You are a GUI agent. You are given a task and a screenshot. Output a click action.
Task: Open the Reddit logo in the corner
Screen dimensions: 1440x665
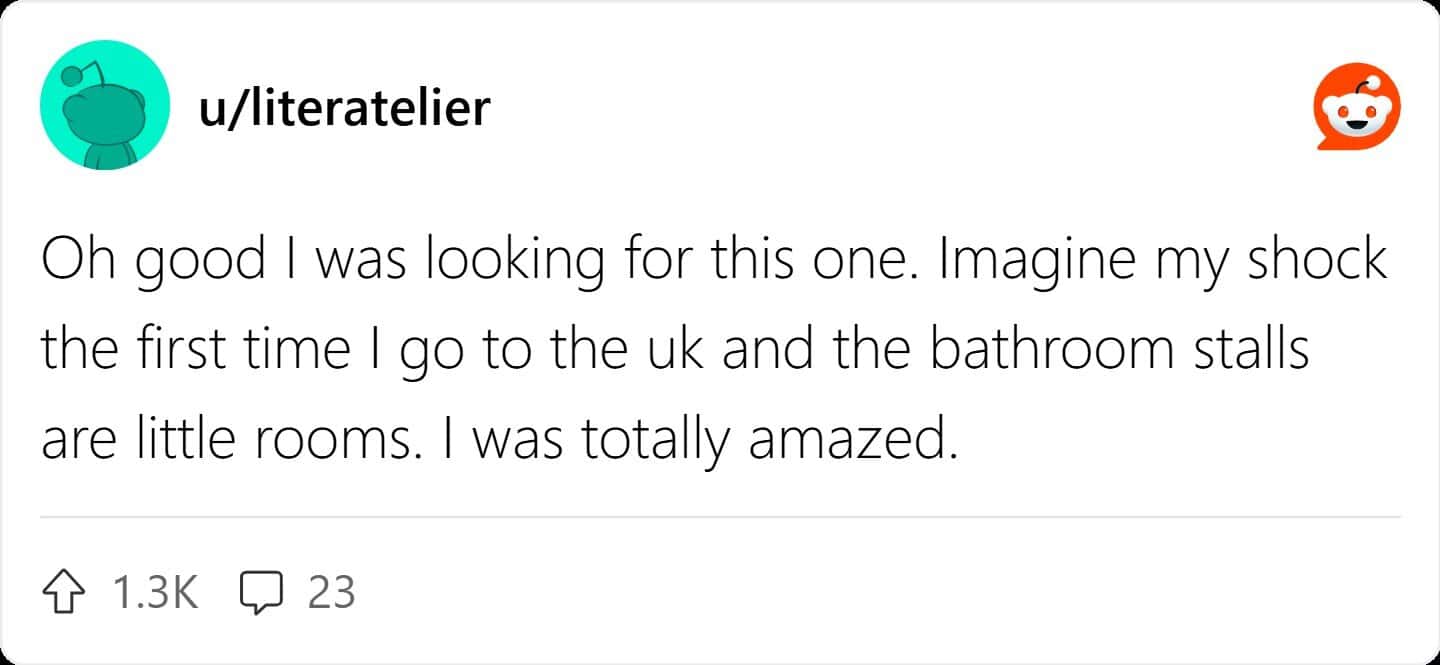click(x=1356, y=105)
